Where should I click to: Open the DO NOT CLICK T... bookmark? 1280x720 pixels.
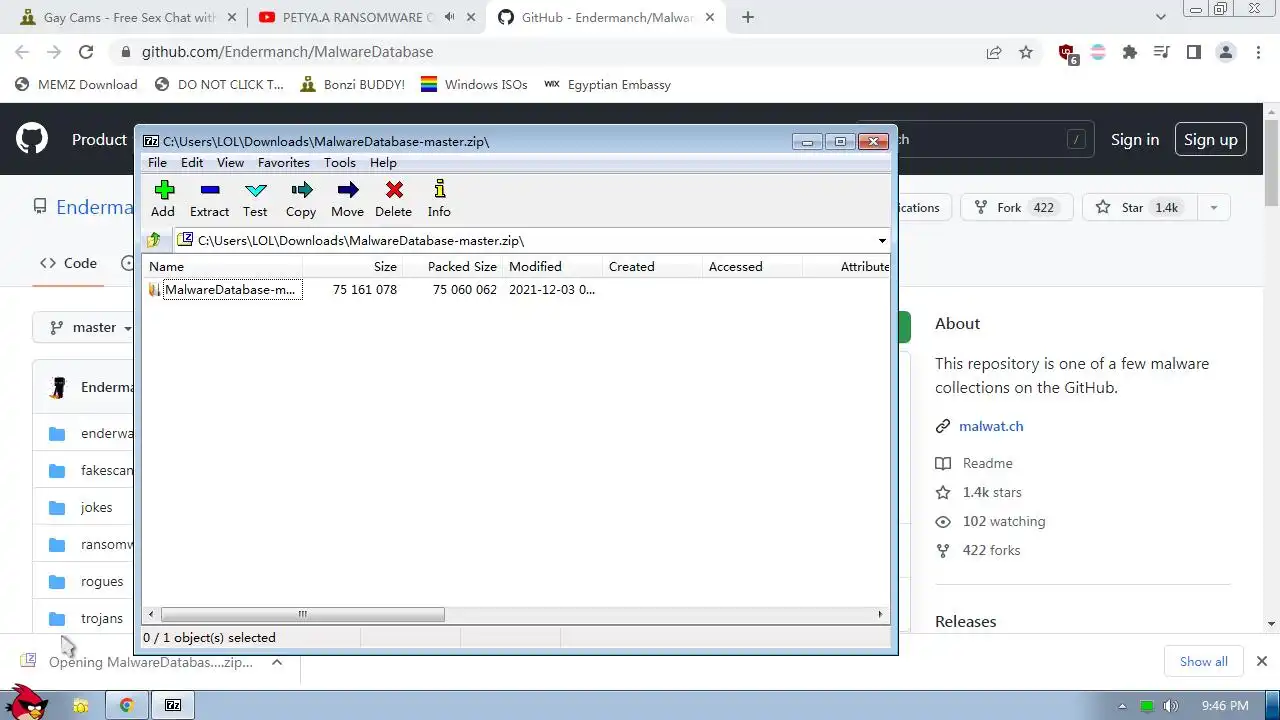219,85
